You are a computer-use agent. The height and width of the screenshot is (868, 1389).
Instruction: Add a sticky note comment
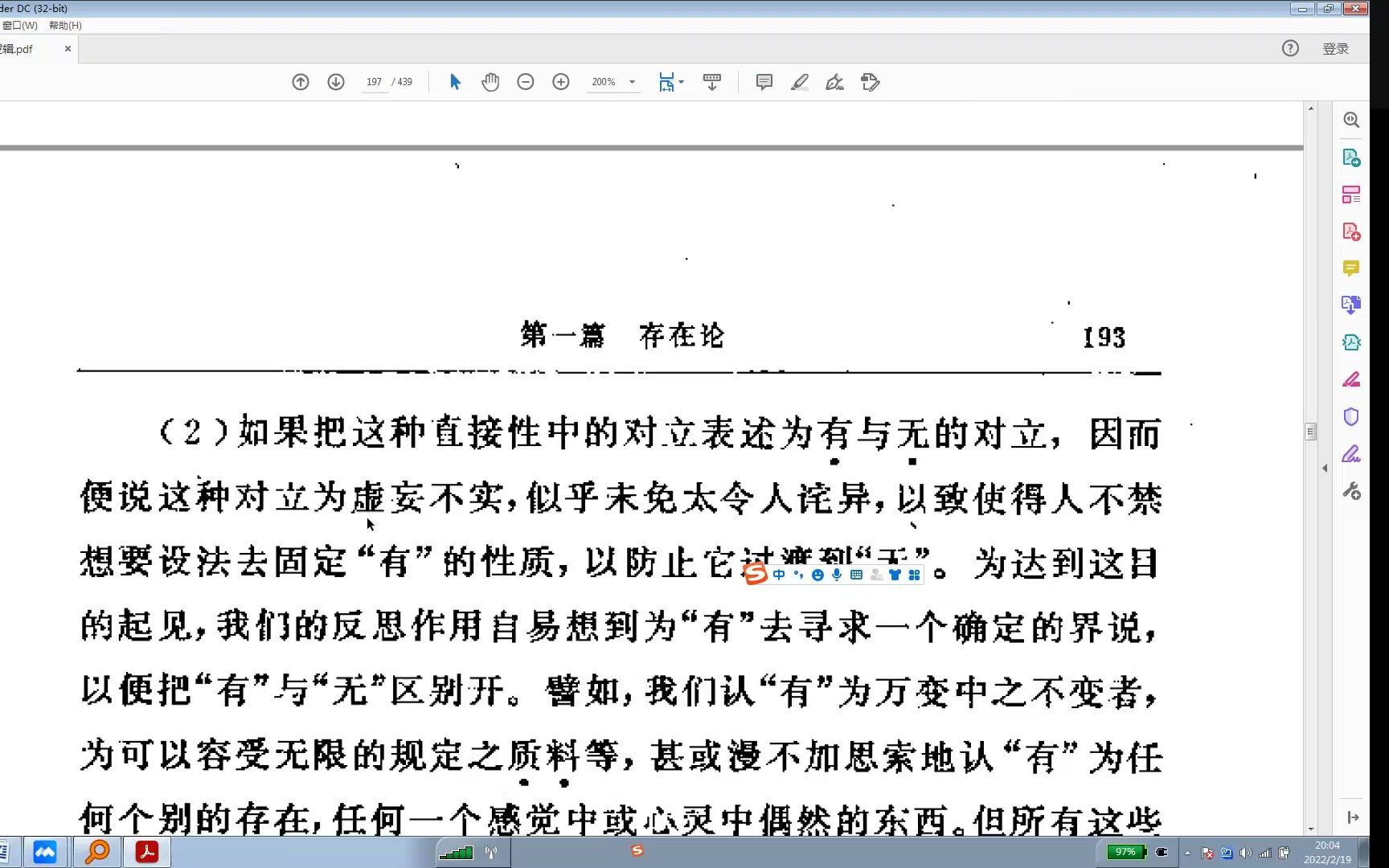[x=764, y=82]
